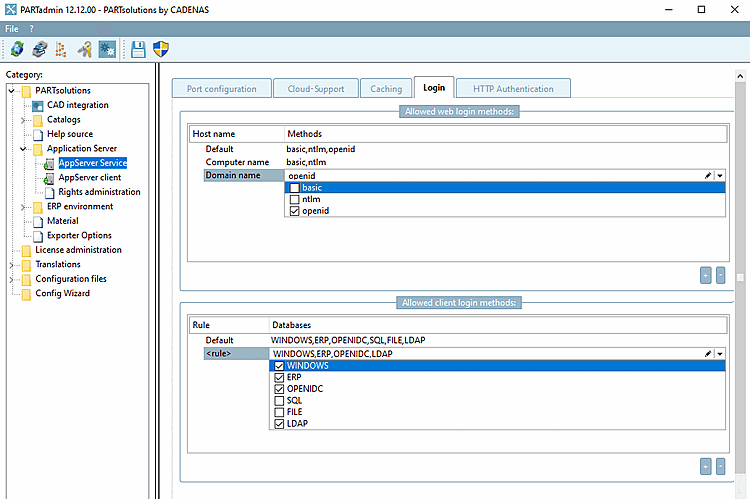Screen dimensions: 750x499
Task: Click the floppy disk save icon
Action: [x=138, y=49]
